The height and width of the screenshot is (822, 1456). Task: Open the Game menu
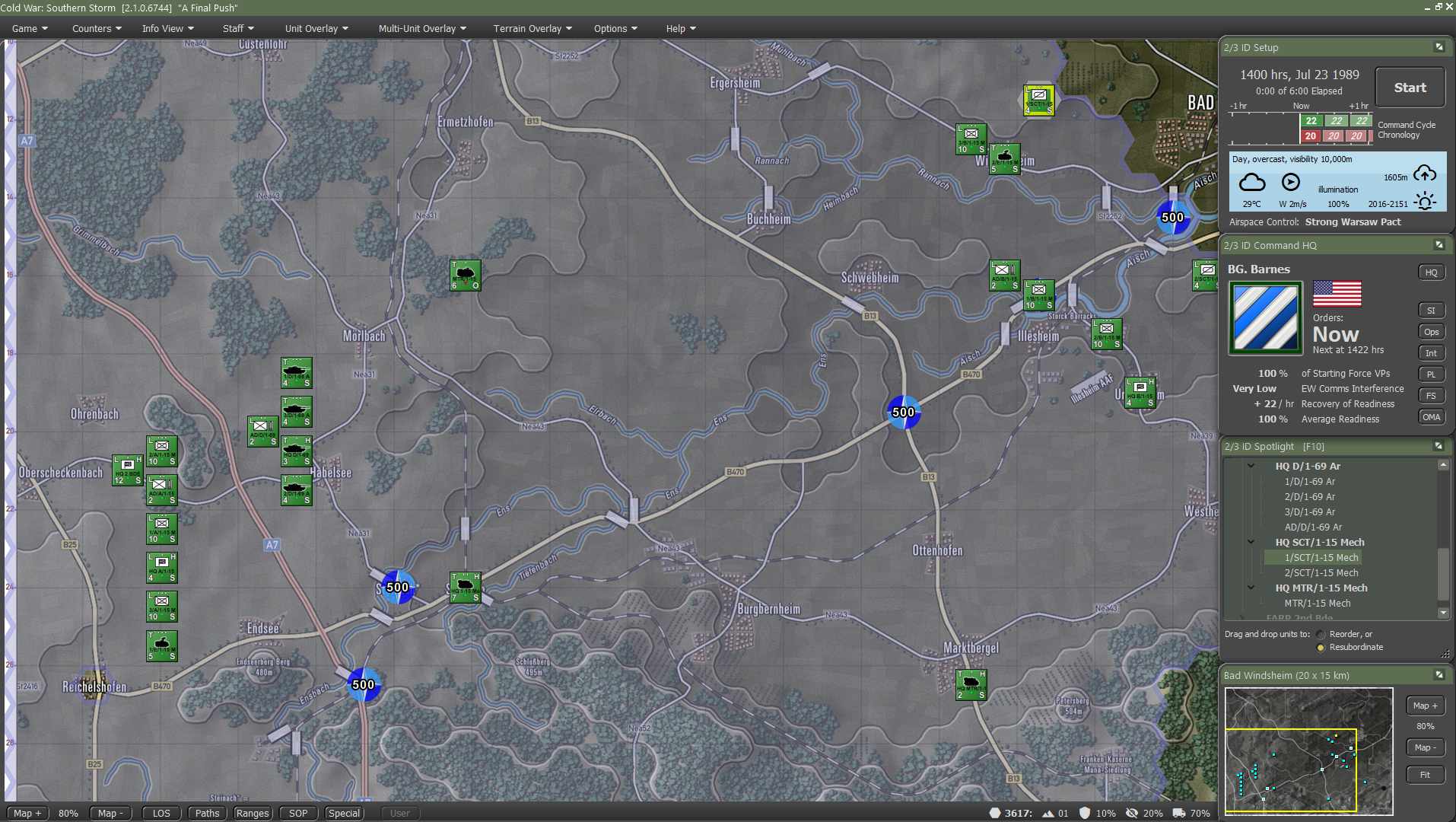(x=30, y=28)
